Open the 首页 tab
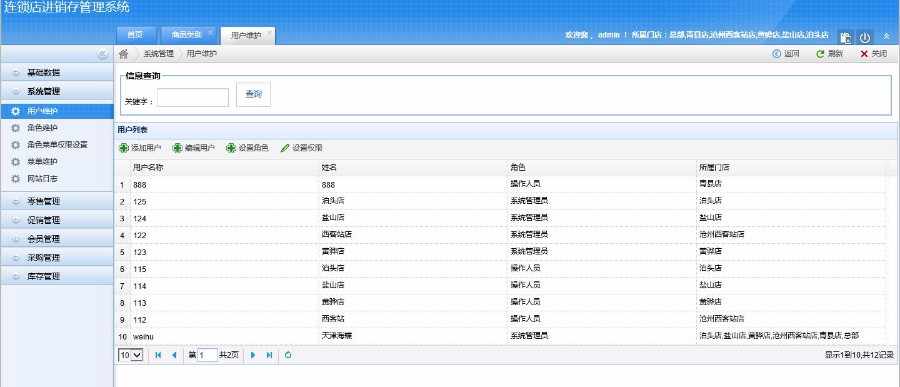Screen dimensions: 900x387 pos(135,35)
